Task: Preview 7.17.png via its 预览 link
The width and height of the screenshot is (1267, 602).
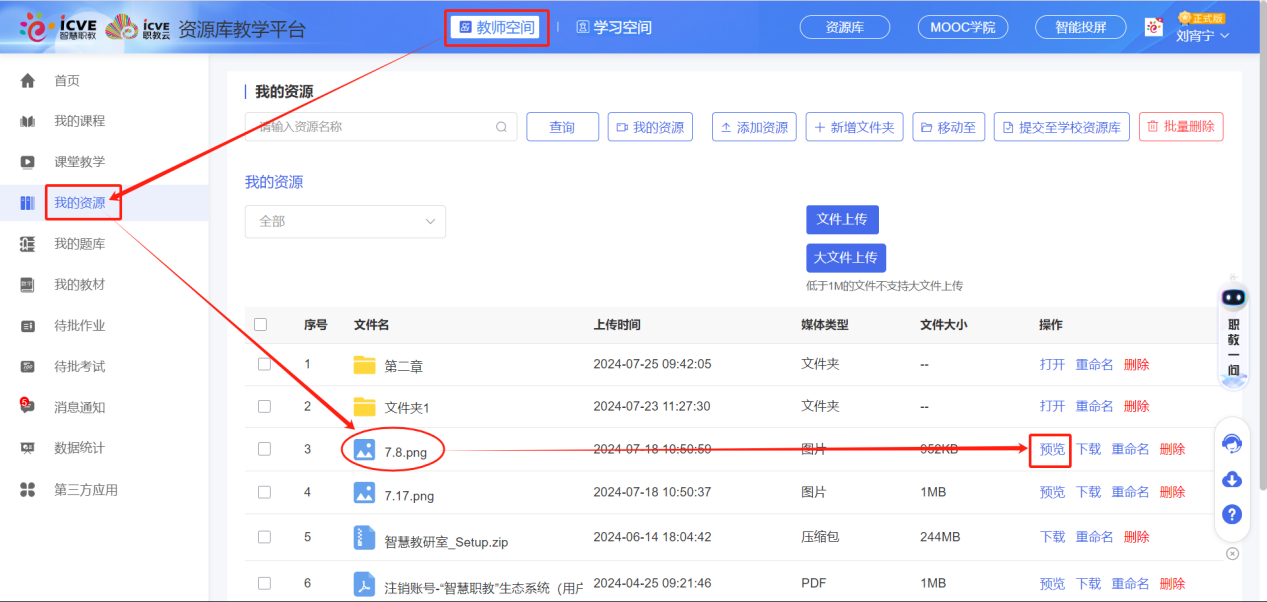Action: tap(1051, 492)
